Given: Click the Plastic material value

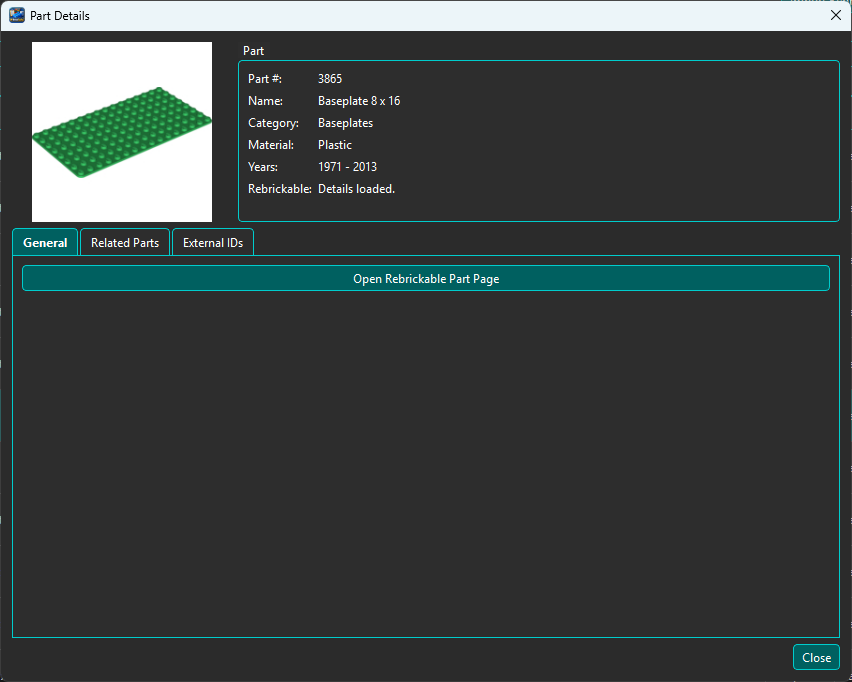Looking at the screenshot, I should click(x=335, y=145).
